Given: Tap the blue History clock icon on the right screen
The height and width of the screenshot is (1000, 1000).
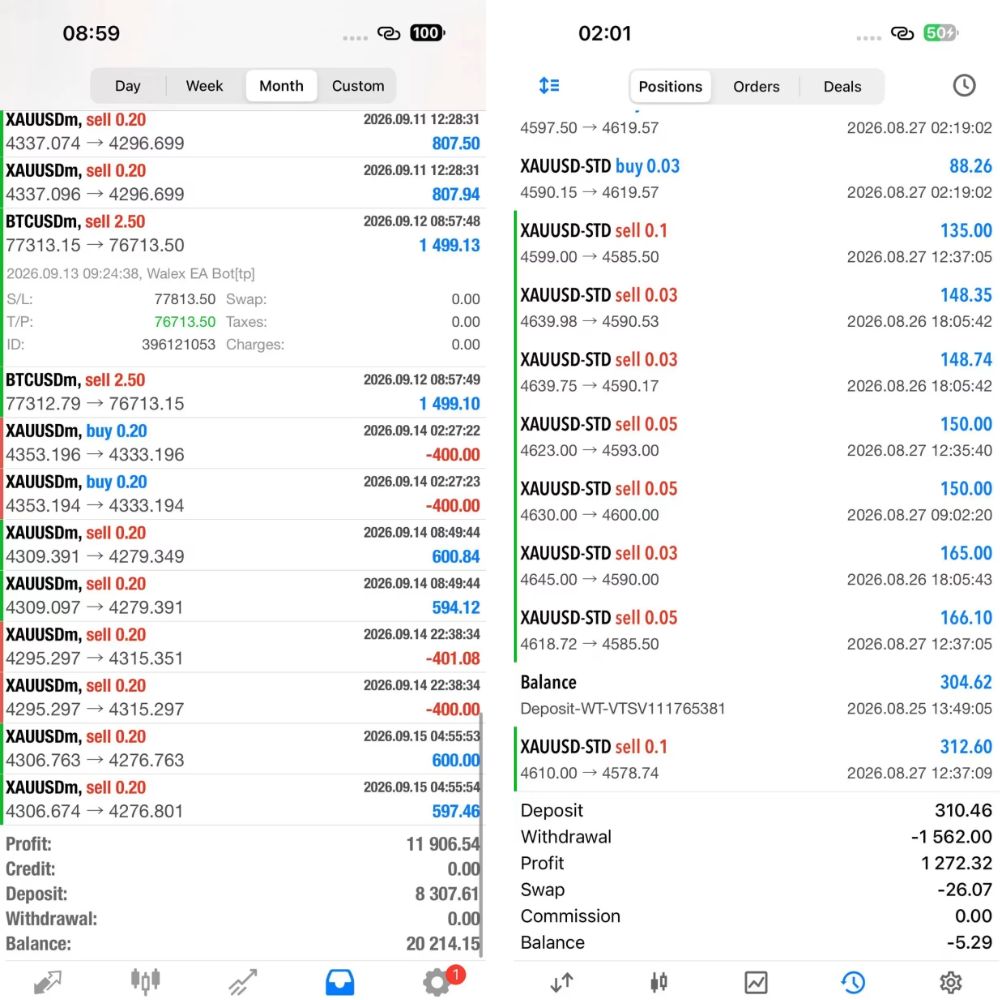Looking at the screenshot, I should point(853,982).
